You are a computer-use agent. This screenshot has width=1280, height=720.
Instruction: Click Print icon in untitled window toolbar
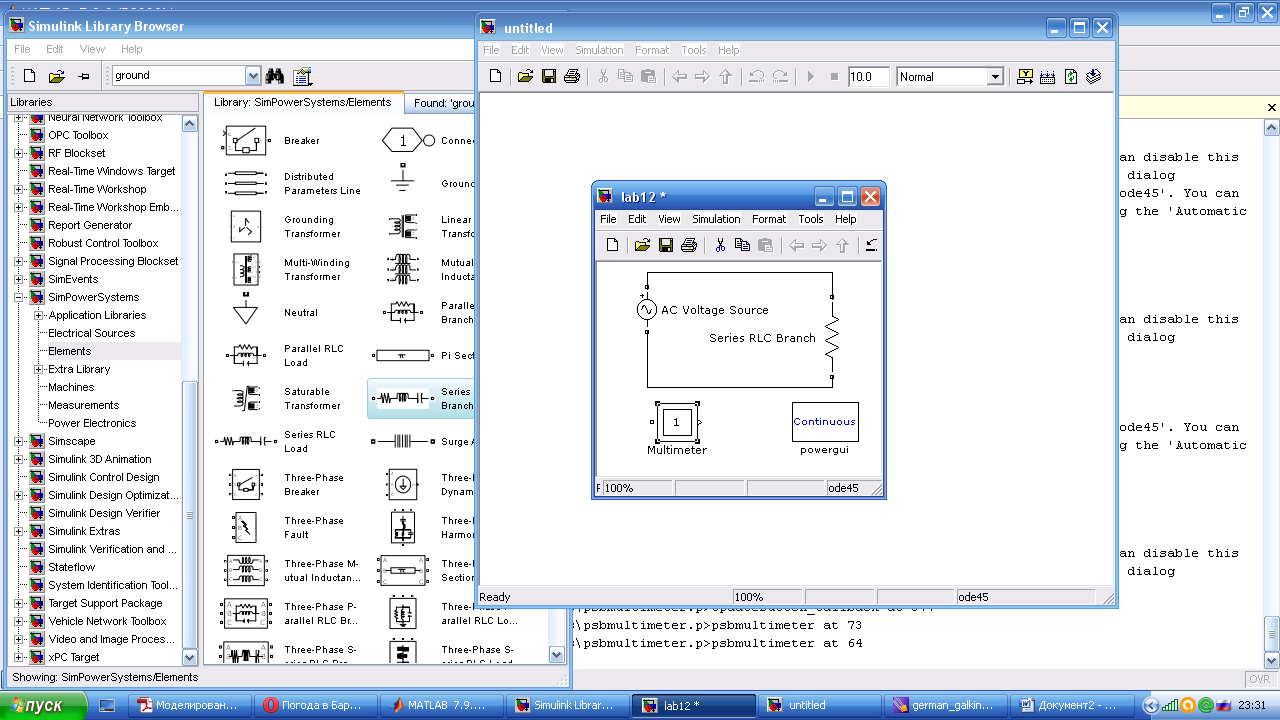click(x=572, y=76)
